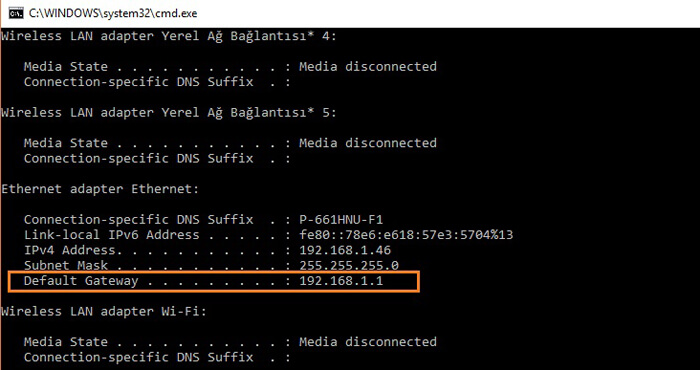Click Media disconnected under the Wi-Fi adapter
The height and width of the screenshot is (370, 700).
pyautogui.click(x=368, y=342)
